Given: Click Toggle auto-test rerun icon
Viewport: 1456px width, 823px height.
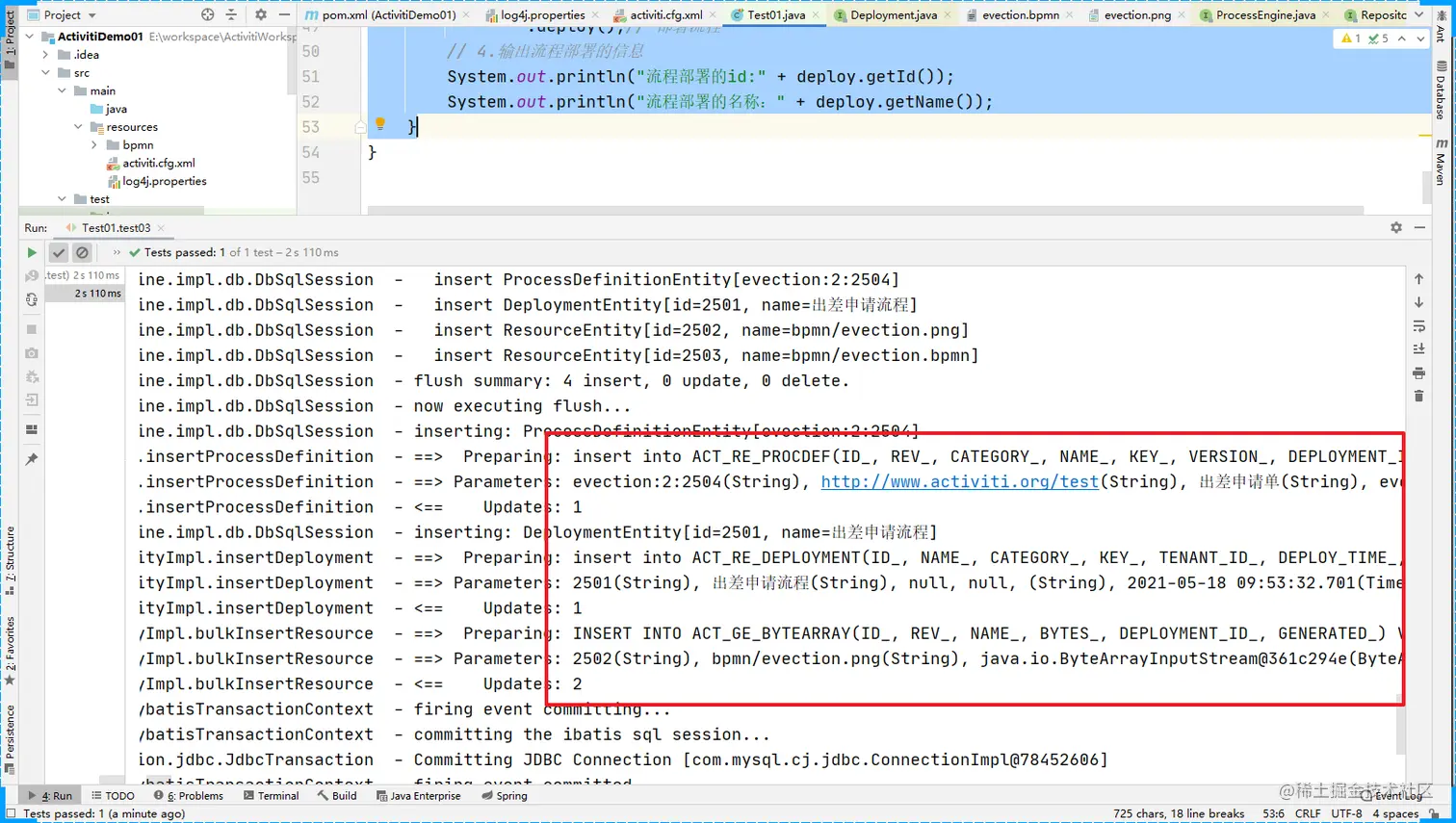Looking at the screenshot, I should (x=32, y=300).
